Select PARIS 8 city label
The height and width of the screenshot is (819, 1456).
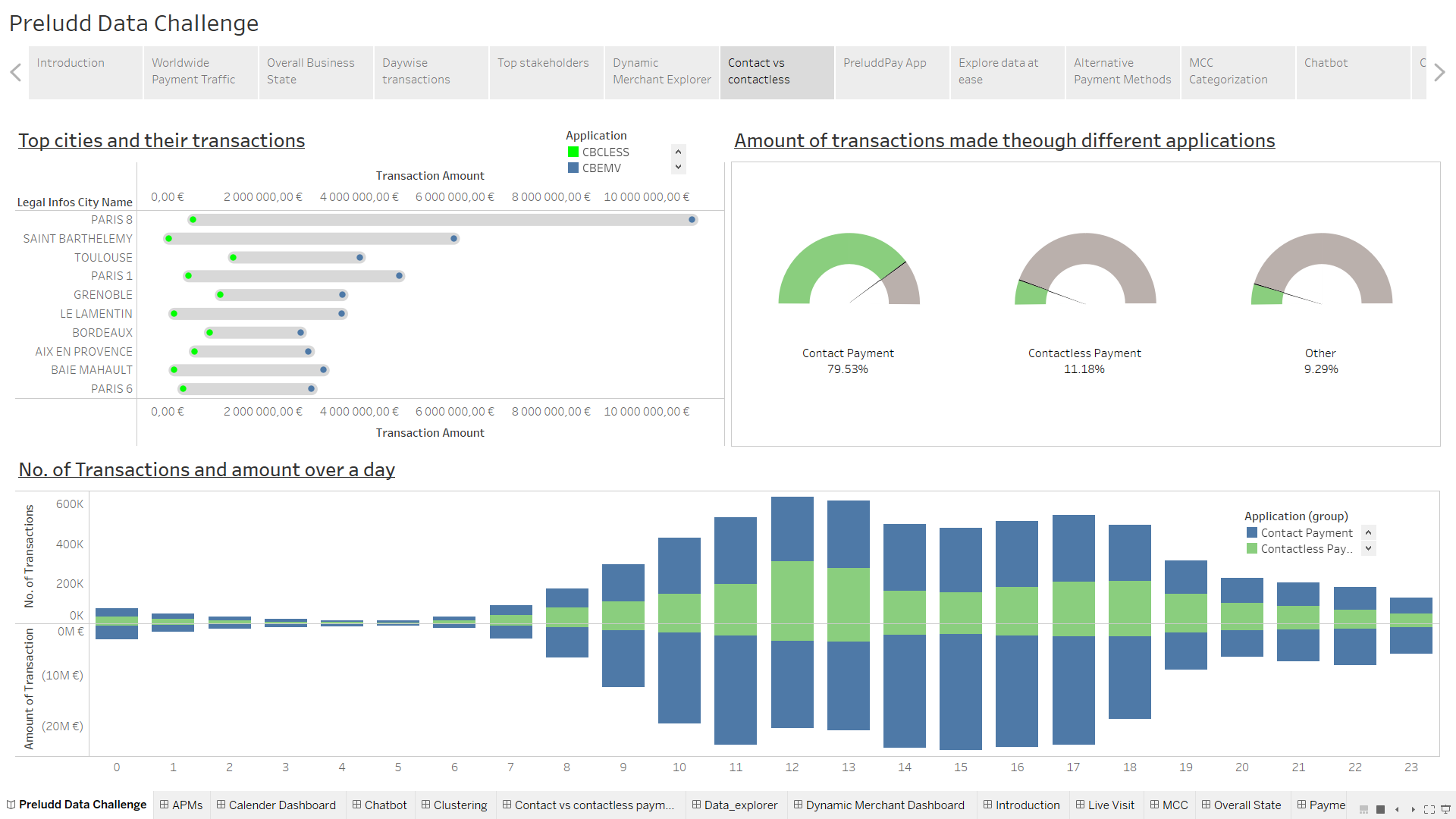pyautogui.click(x=111, y=219)
